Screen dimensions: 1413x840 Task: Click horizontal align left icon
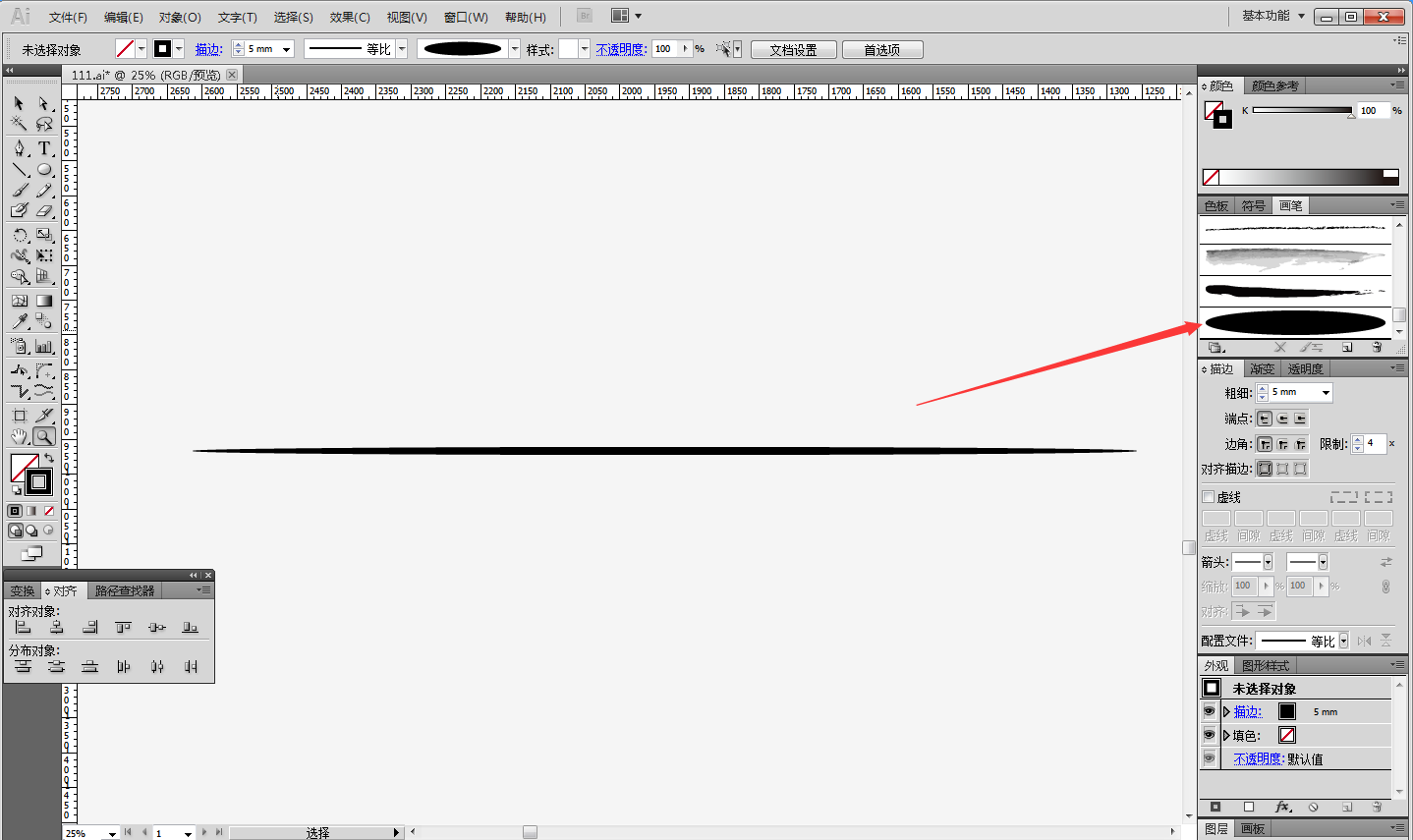pos(24,627)
